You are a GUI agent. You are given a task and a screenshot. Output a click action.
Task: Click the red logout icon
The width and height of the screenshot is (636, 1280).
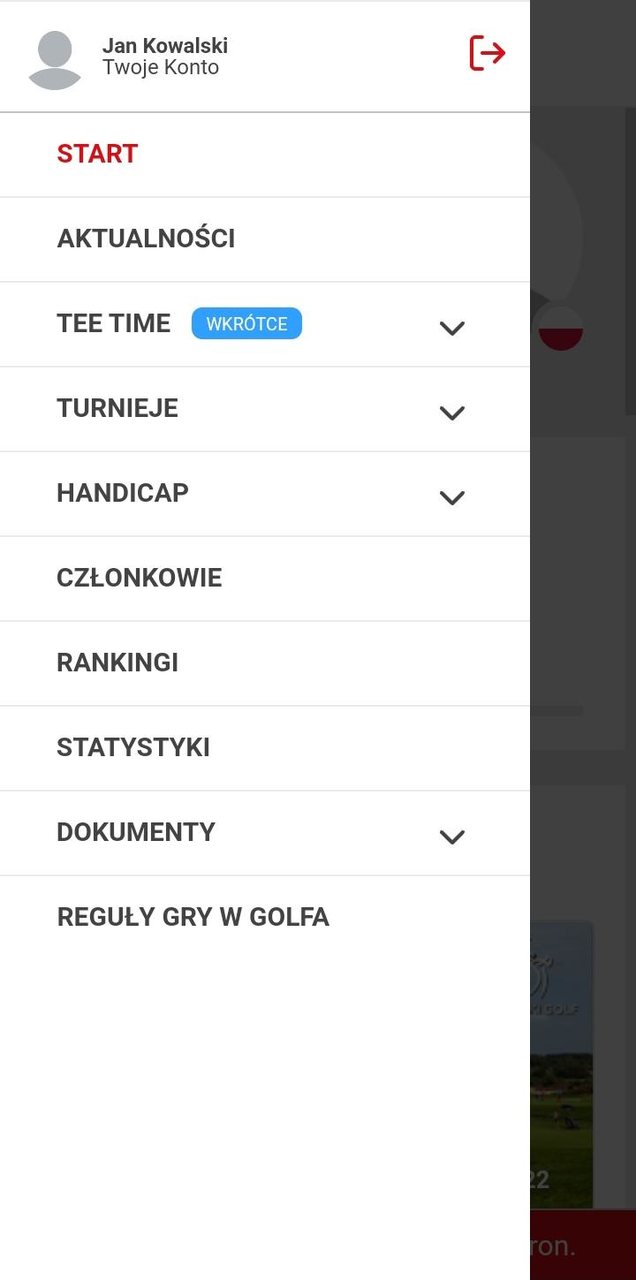pos(487,53)
